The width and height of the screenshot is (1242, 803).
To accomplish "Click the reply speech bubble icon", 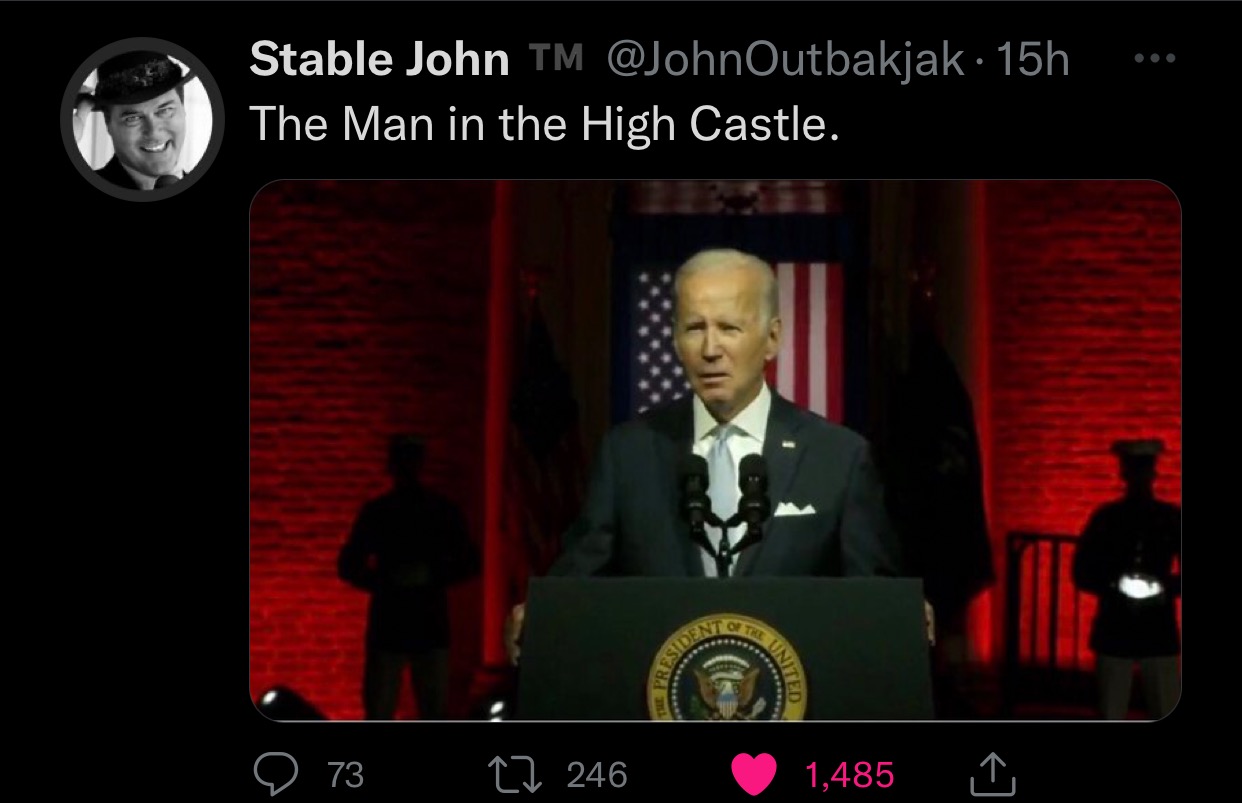I will [275, 773].
